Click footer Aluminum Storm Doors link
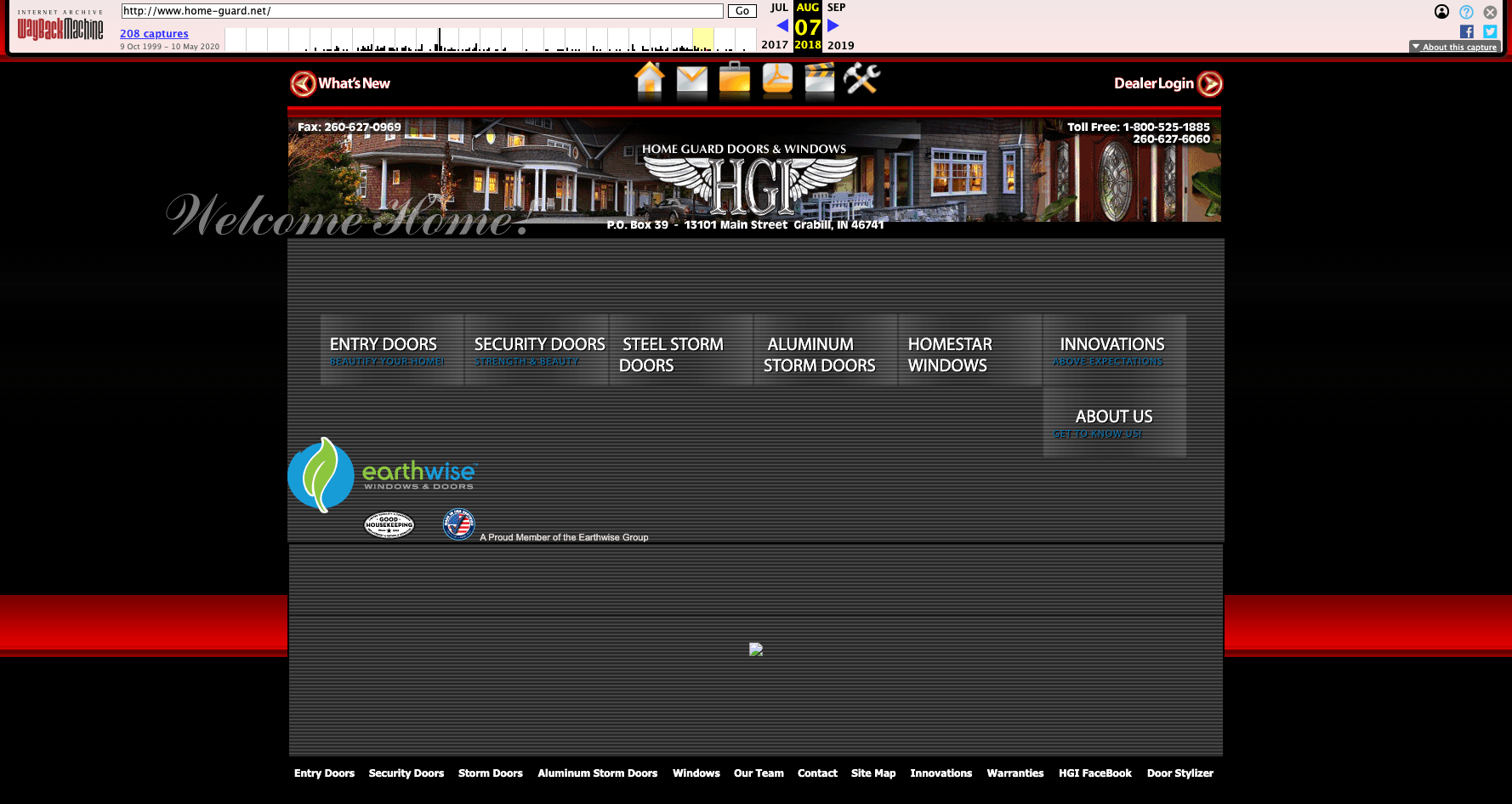The height and width of the screenshot is (804, 1512). [x=598, y=773]
